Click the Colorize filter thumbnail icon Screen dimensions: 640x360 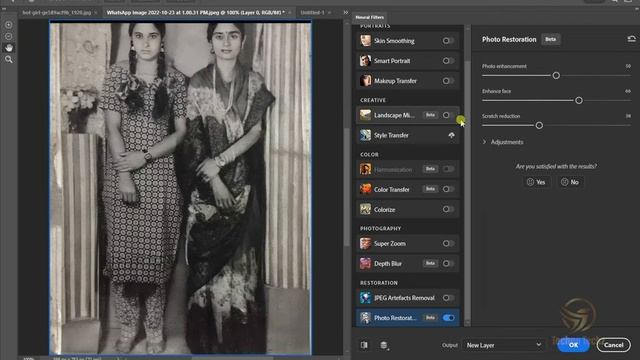point(365,209)
